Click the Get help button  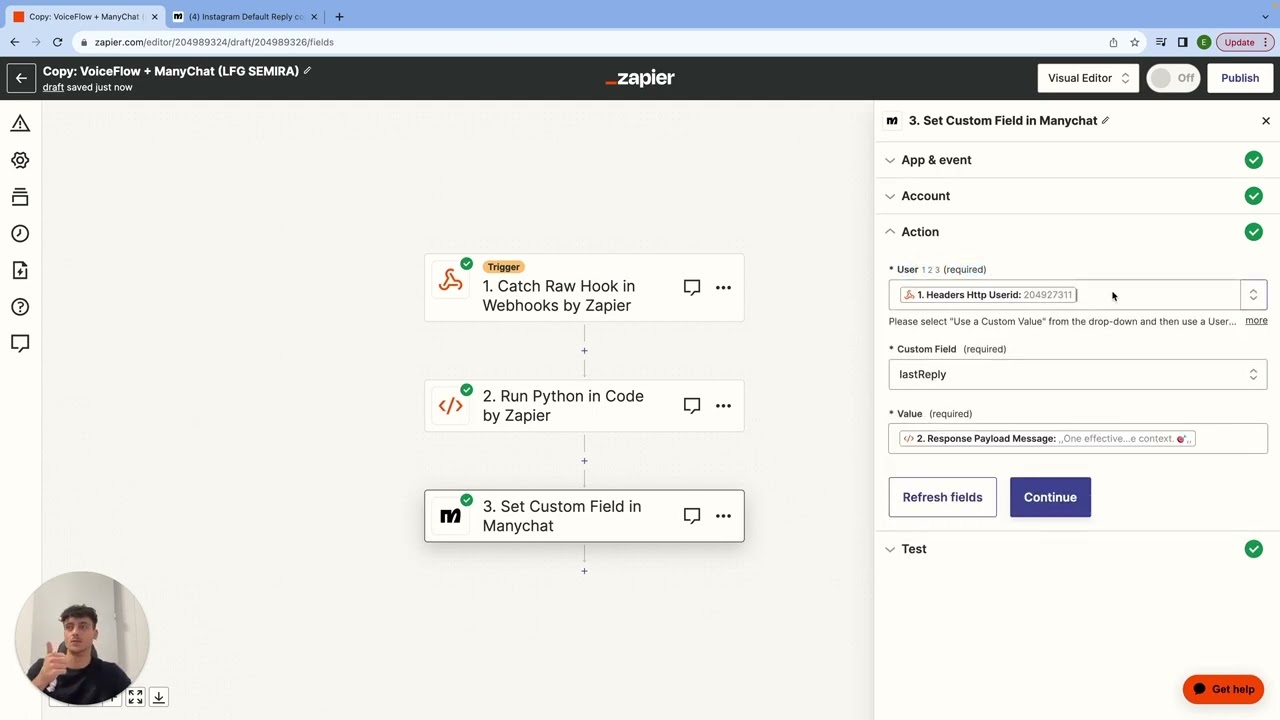(1223, 689)
